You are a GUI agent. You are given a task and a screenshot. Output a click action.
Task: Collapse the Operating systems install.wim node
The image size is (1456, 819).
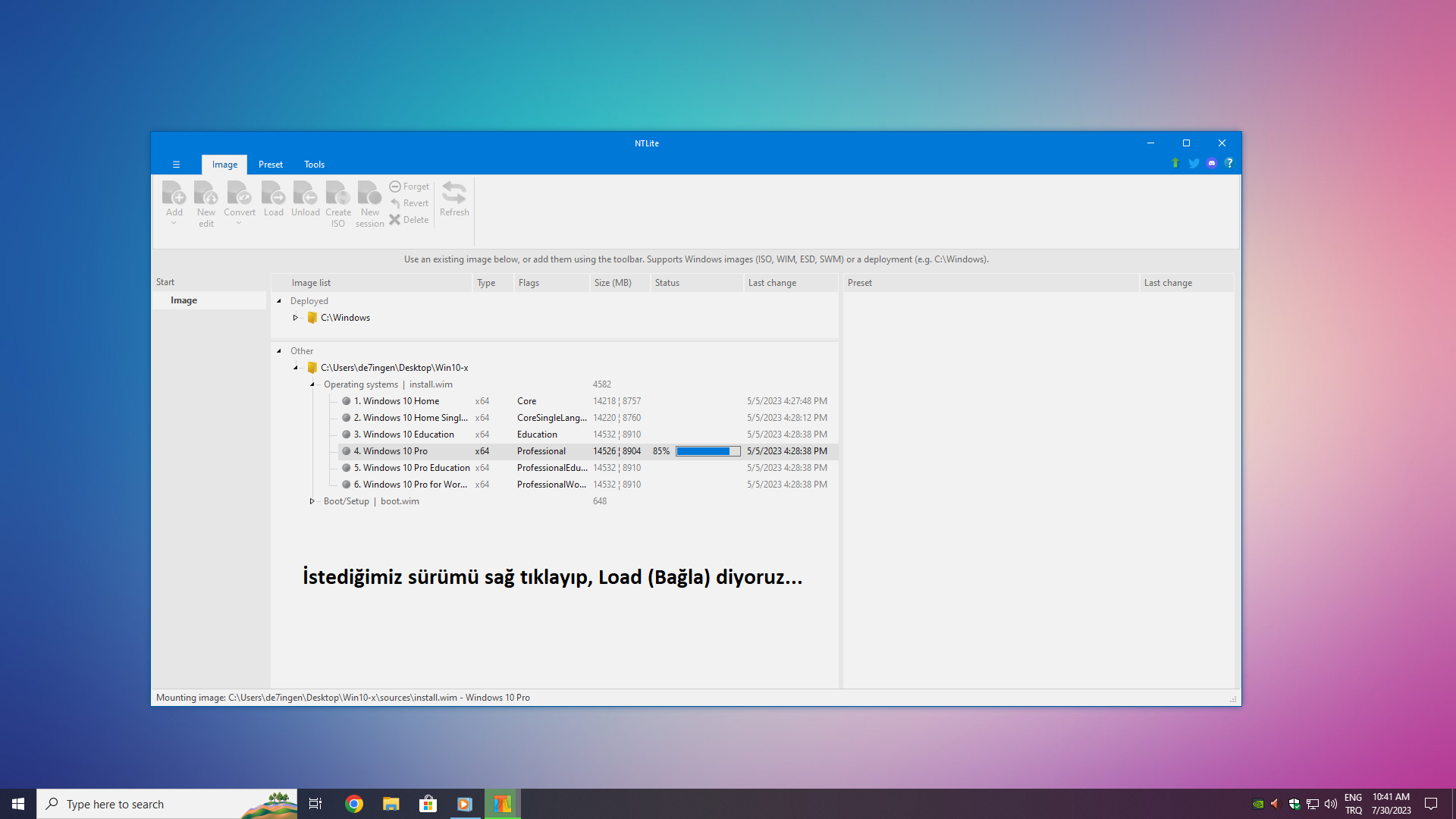tap(312, 384)
